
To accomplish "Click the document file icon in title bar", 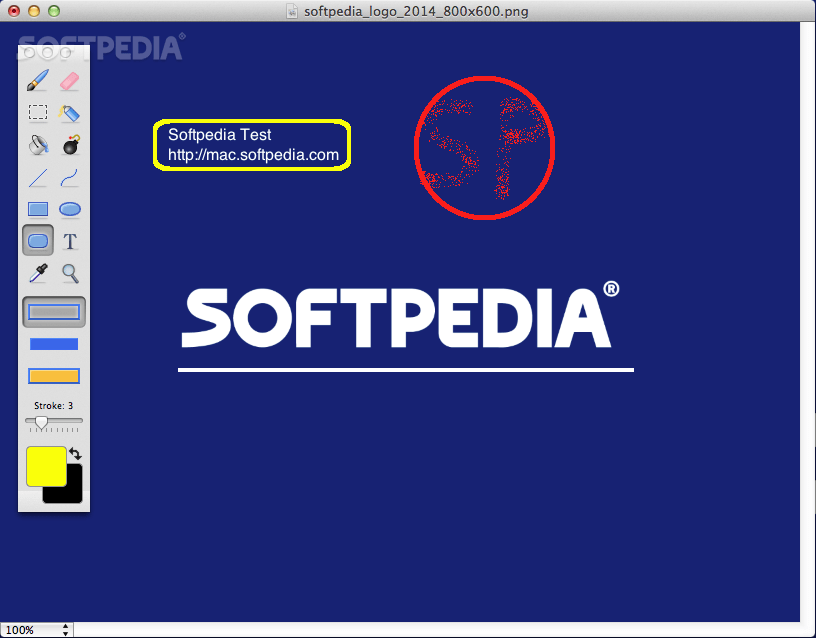I will point(293,11).
